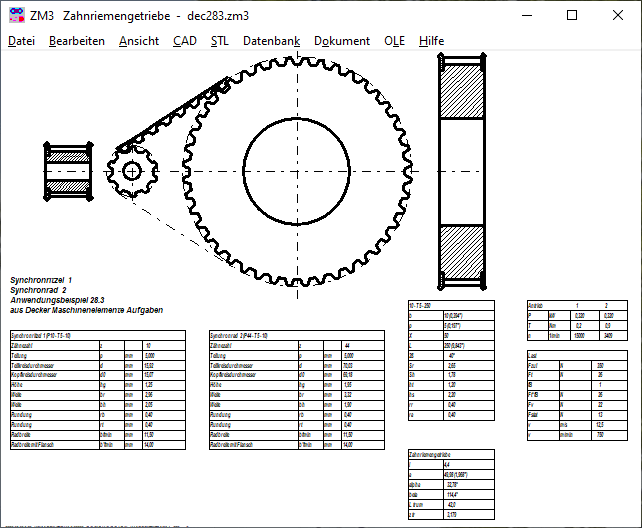Maximize the ZM3 window
Viewport: 642px width, 528px height.
(572, 16)
